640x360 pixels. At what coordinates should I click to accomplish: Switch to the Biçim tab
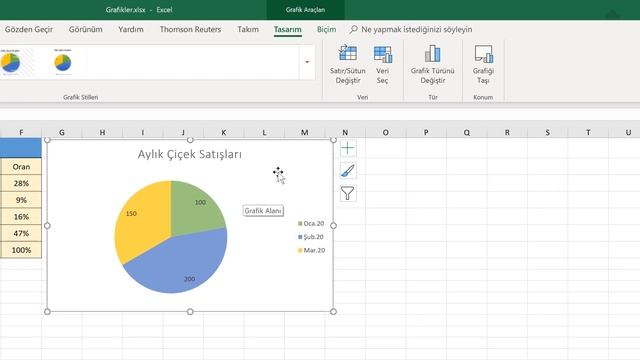(x=327, y=29)
